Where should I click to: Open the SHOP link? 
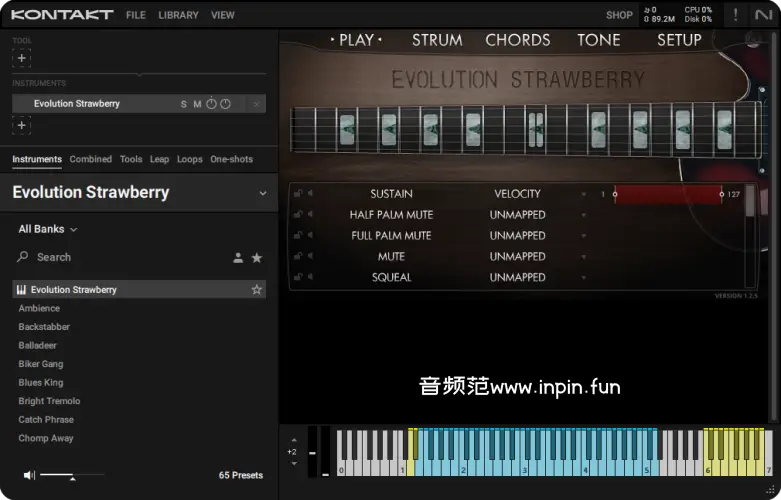tap(619, 15)
